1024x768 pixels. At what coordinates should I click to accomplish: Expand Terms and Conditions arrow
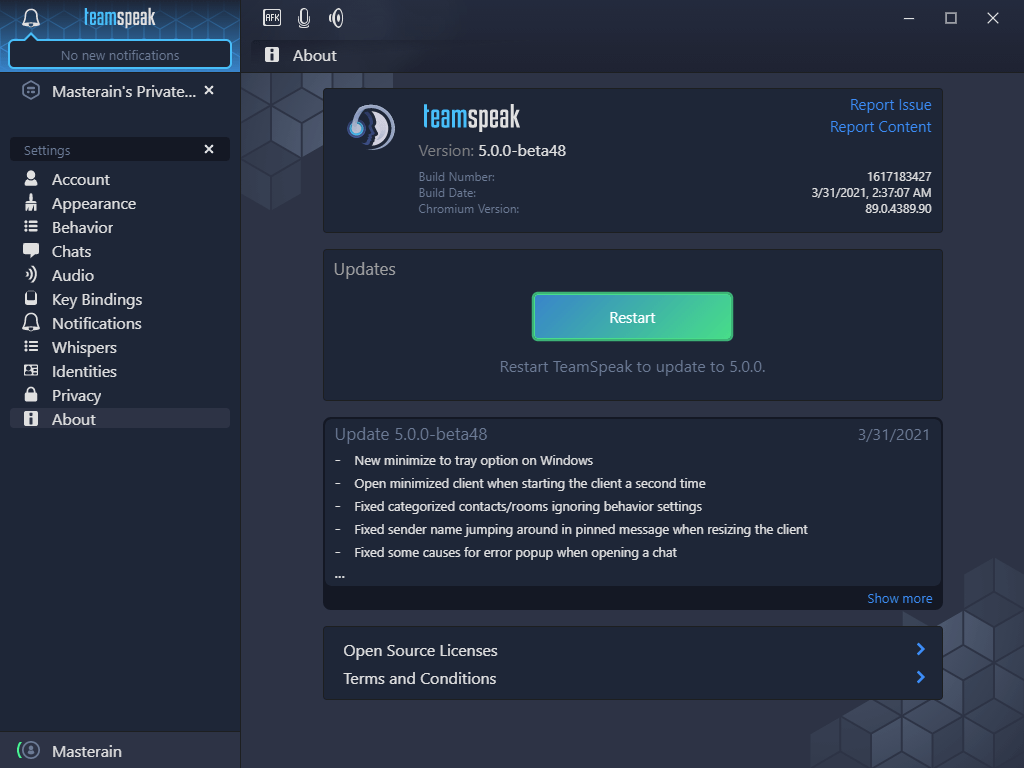click(x=920, y=677)
